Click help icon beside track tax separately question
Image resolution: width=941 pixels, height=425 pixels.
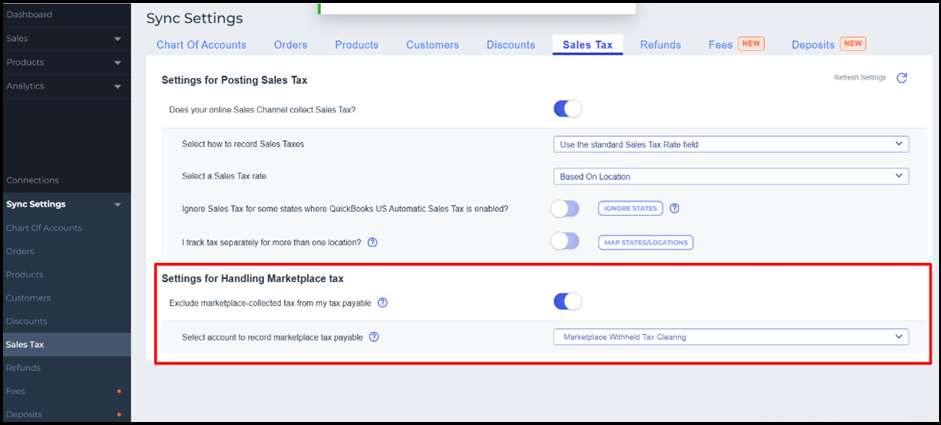(x=372, y=242)
